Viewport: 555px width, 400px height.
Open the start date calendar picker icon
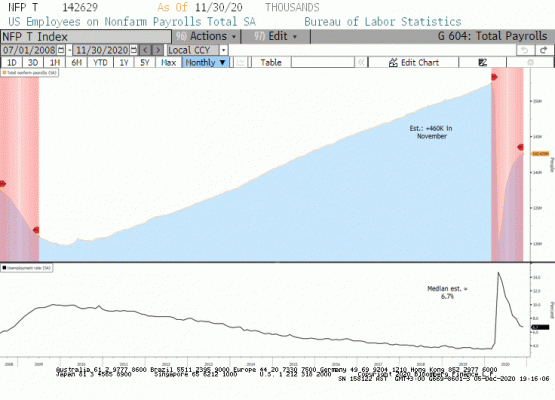point(61,50)
